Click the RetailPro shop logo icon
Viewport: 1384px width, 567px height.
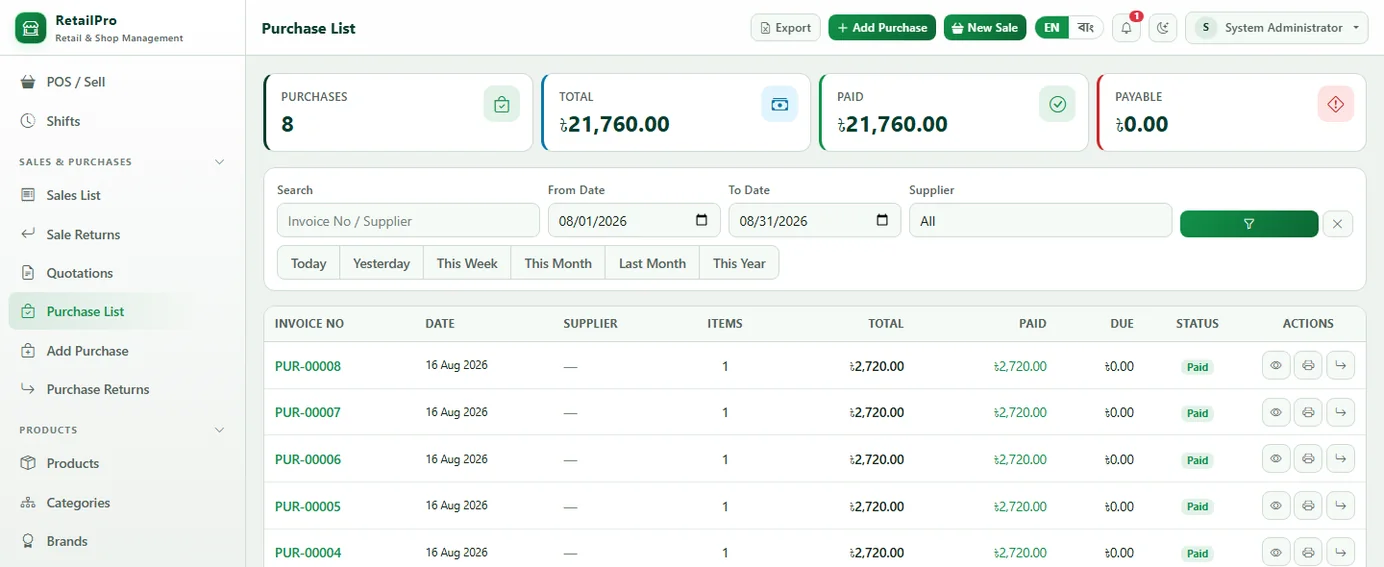(x=31, y=28)
